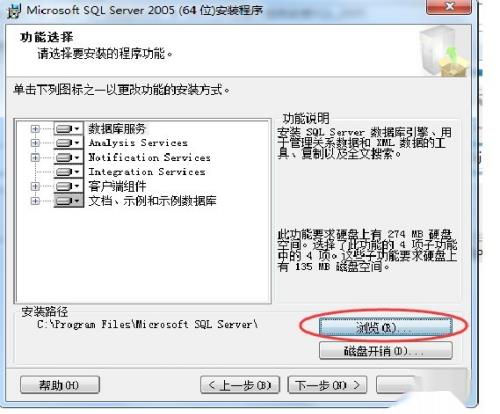Select the 数据库服务 feature label
Image resolution: width=500 pixels, height=414 pixels.
click(117, 129)
